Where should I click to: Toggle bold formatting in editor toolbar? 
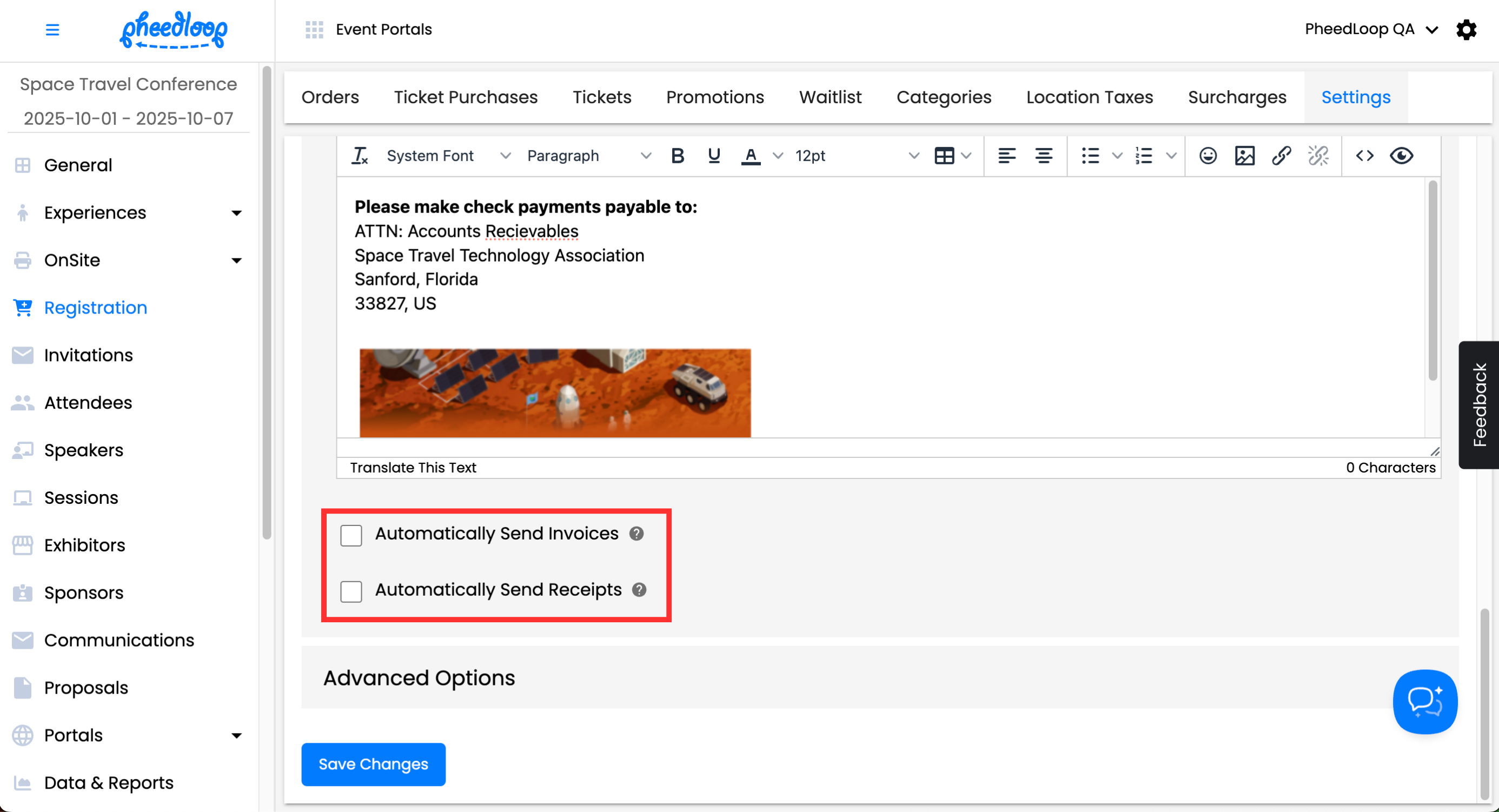pyautogui.click(x=678, y=156)
